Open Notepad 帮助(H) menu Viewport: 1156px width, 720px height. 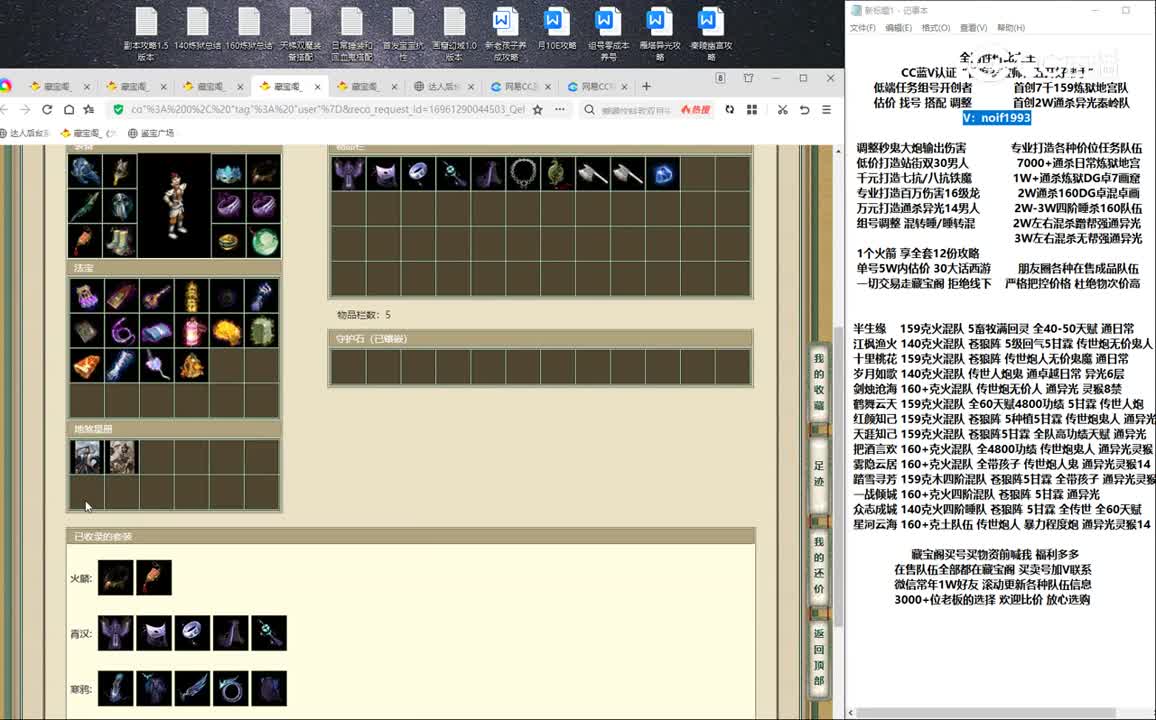pyautogui.click(x=1011, y=27)
